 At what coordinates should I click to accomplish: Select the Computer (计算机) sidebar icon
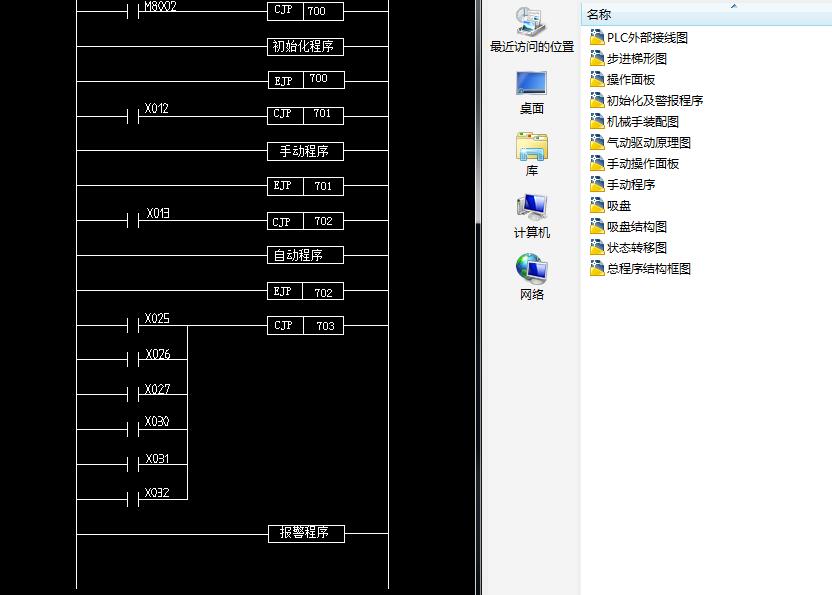point(531,208)
